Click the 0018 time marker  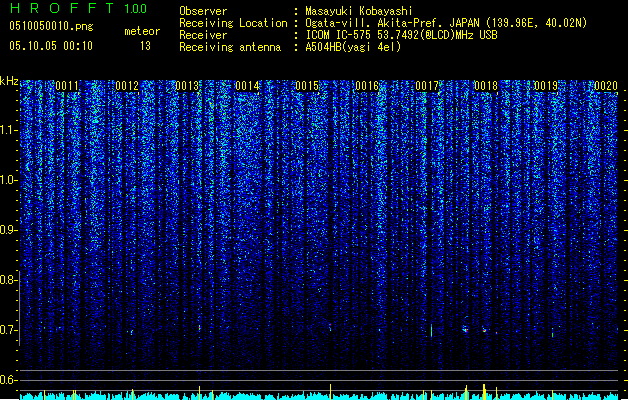pyautogui.click(x=486, y=86)
